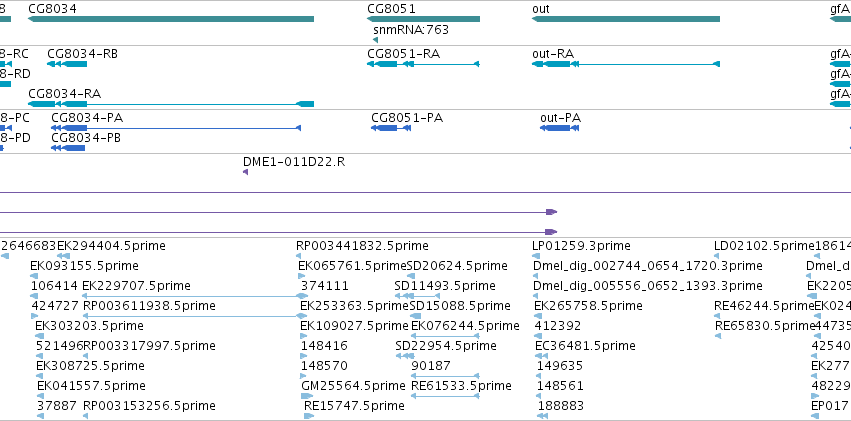Select RP003317997.5prime label
The height and width of the screenshot is (421, 851).
click(149, 346)
